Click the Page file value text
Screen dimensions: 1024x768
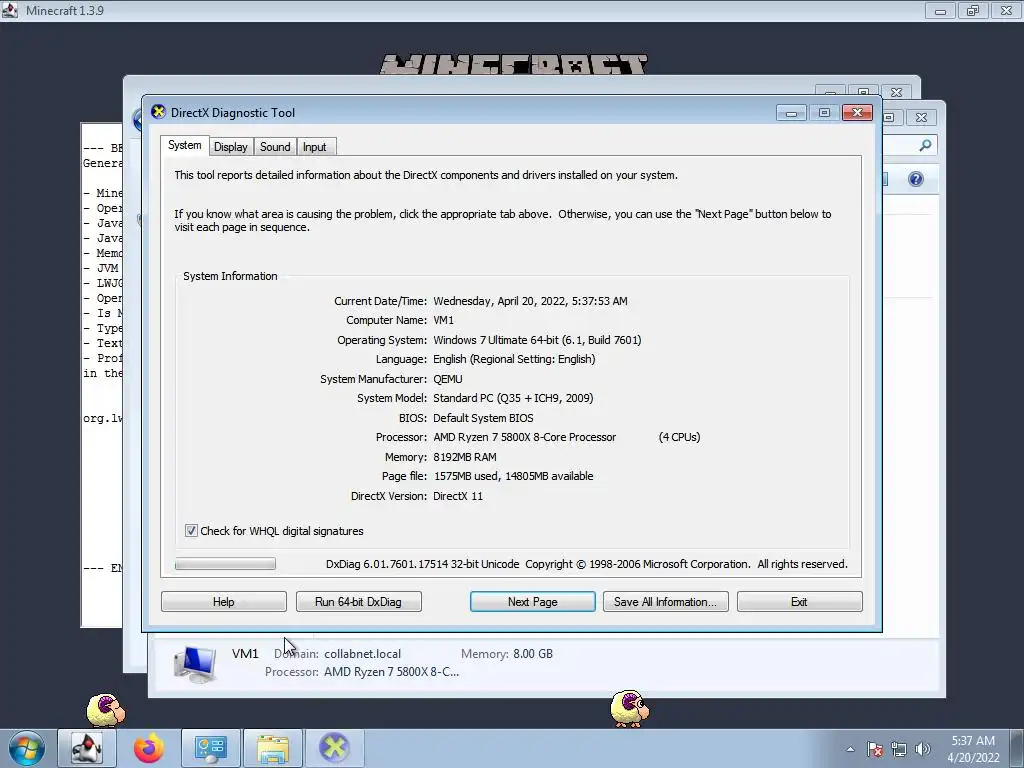click(x=513, y=476)
